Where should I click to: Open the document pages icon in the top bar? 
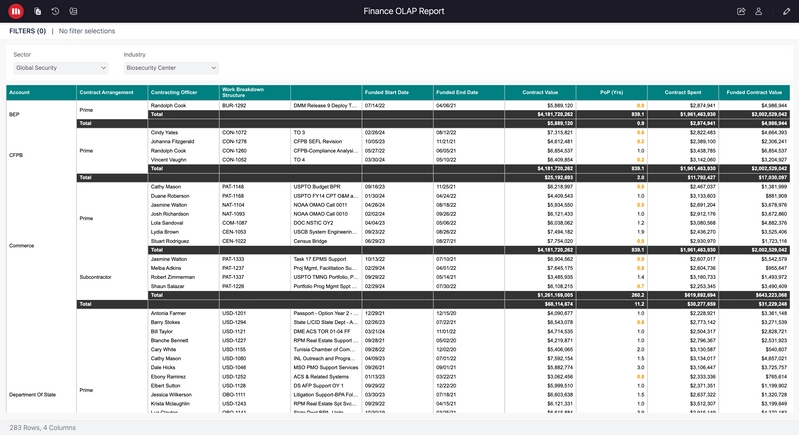click(37, 11)
